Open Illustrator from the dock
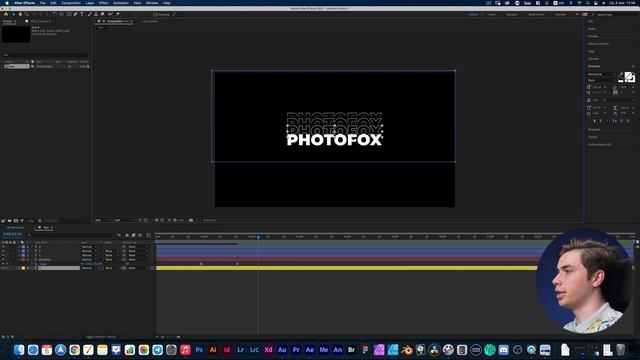Viewport: 640px width, 360px height. [213, 350]
